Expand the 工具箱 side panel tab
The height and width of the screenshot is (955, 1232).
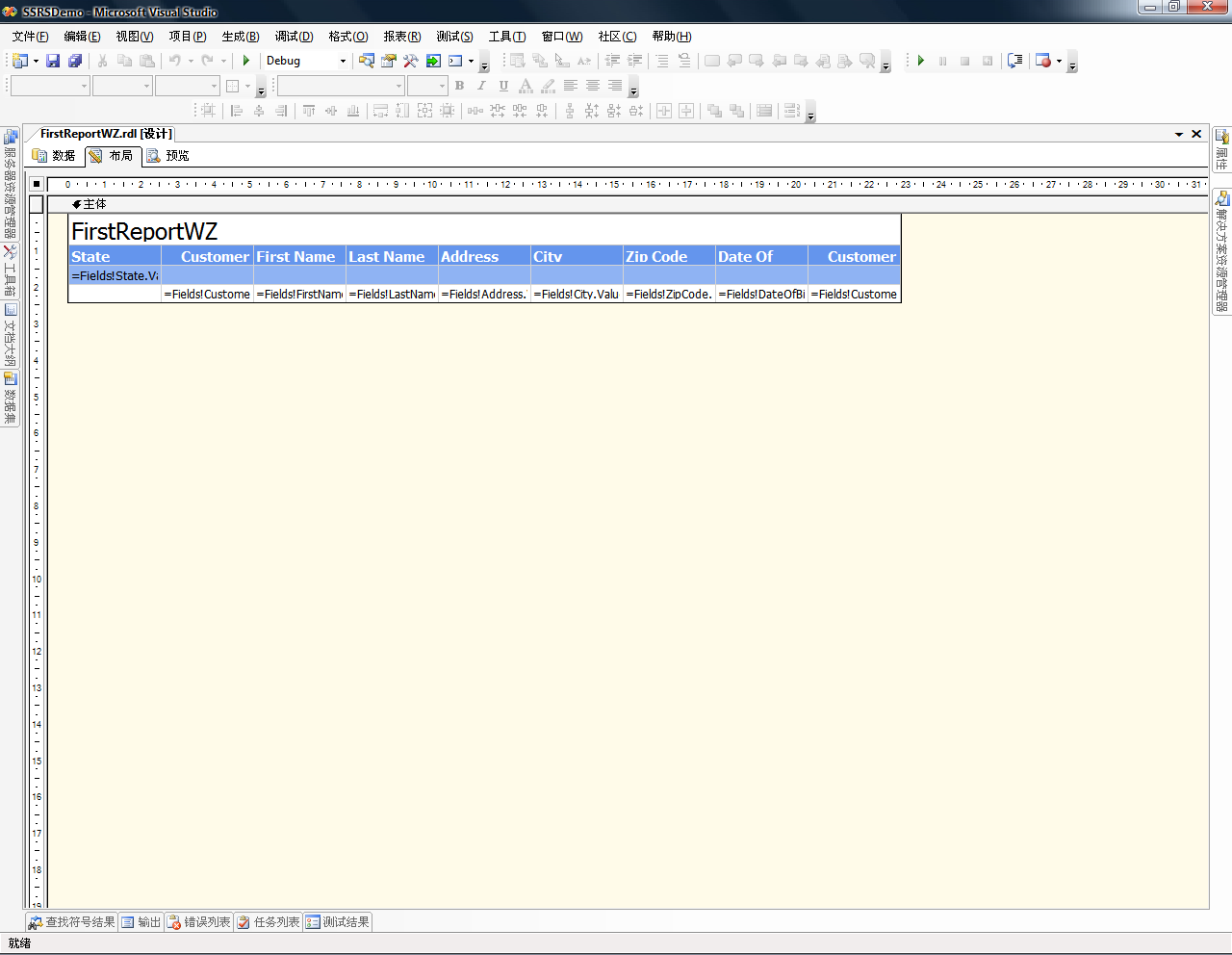[x=10, y=271]
